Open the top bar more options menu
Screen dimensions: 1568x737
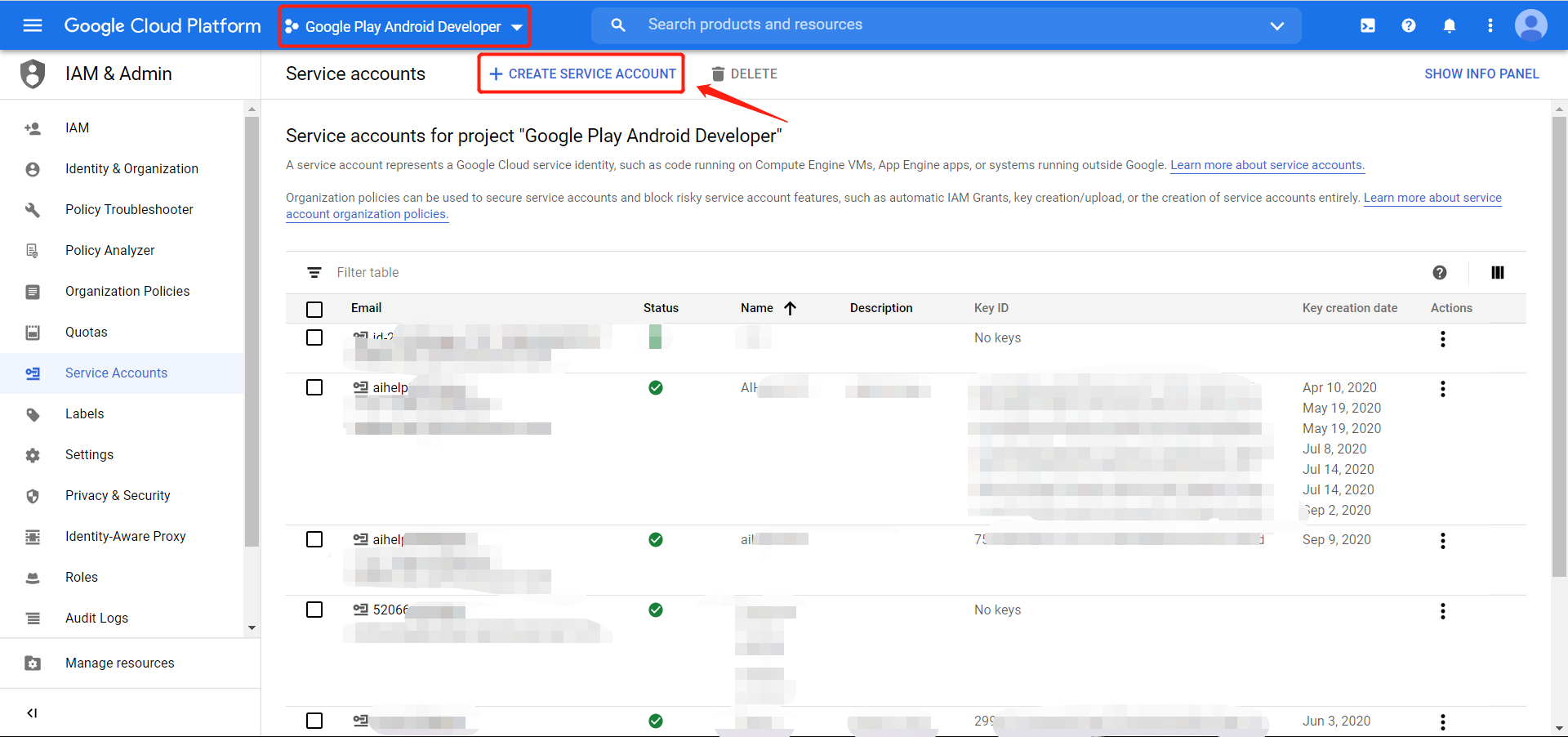1490,25
